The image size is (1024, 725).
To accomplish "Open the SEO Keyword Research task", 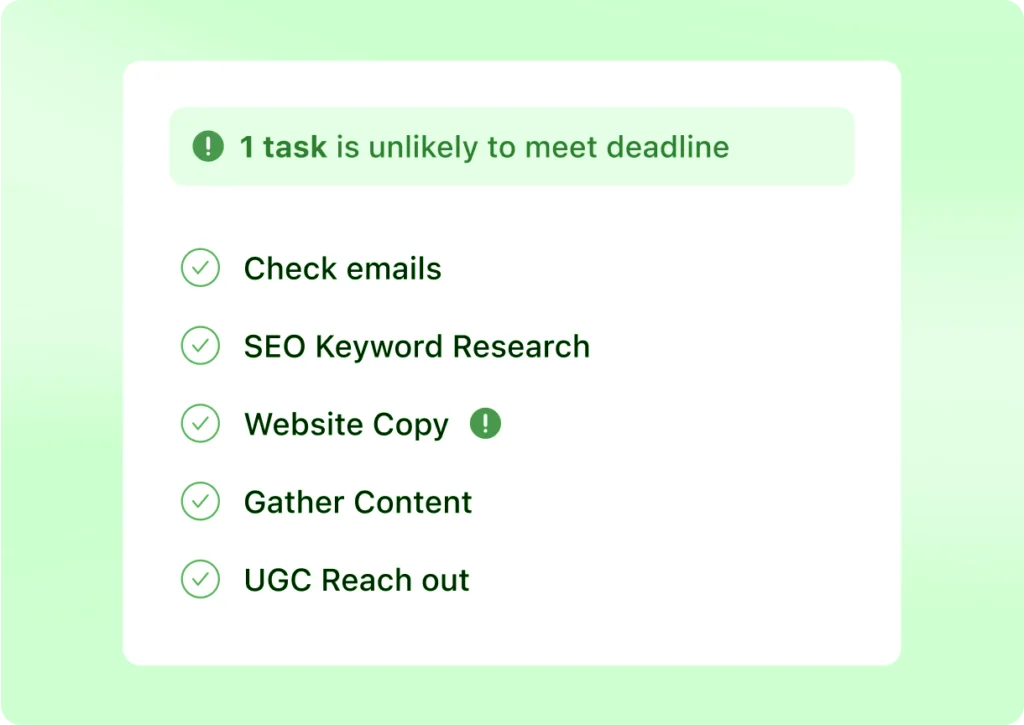I will click(416, 347).
